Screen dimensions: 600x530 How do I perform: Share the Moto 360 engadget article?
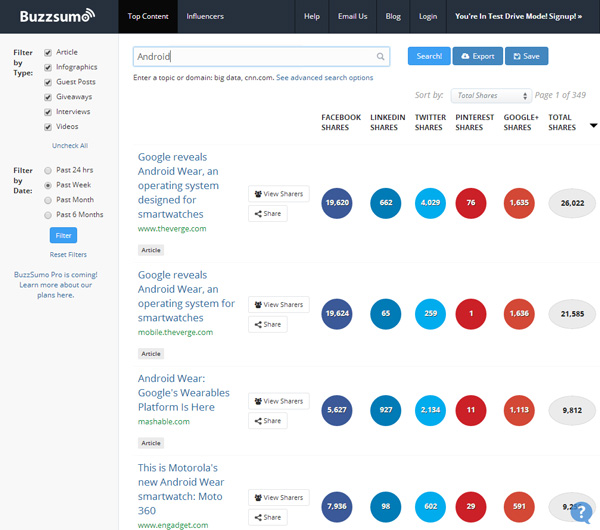[x=268, y=517]
